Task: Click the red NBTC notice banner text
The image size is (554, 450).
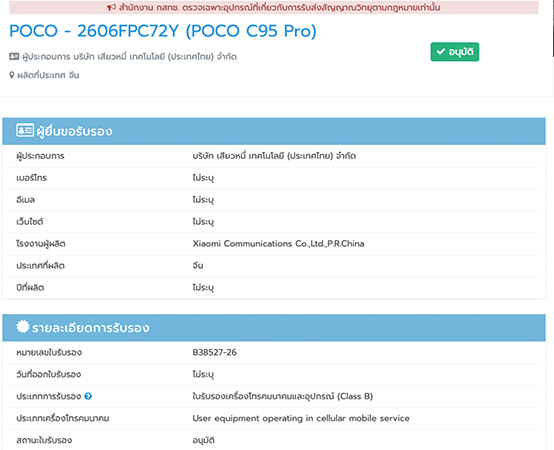Action: tap(279, 7)
